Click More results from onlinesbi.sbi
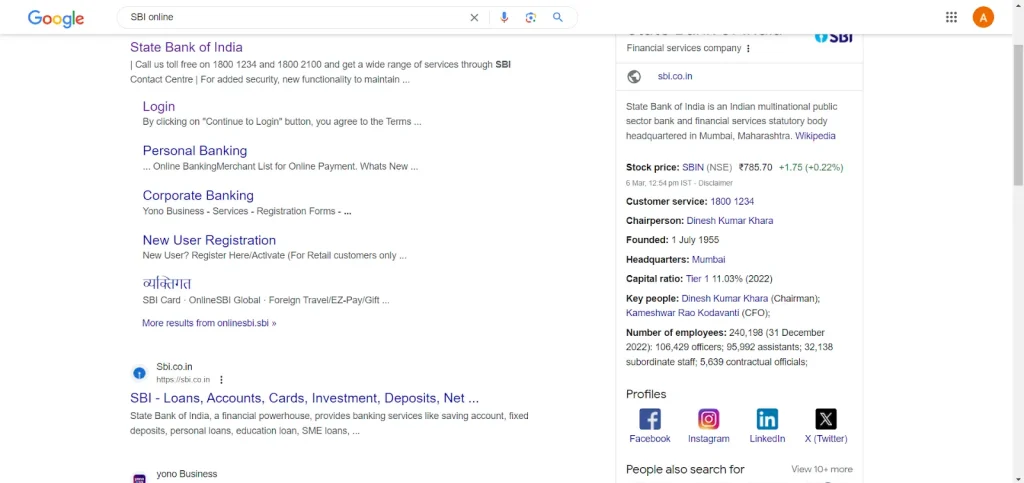1024x483 pixels. point(209,323)
